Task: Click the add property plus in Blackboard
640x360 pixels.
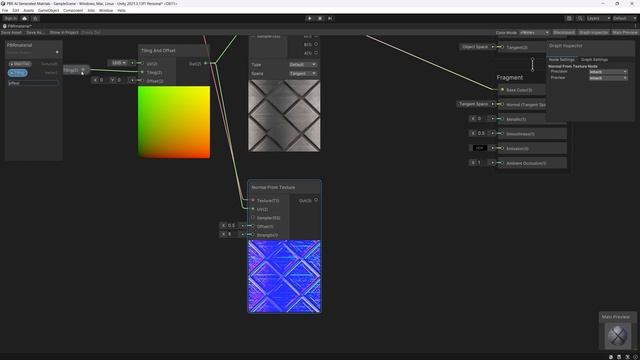Action: [x=57, y=52]
